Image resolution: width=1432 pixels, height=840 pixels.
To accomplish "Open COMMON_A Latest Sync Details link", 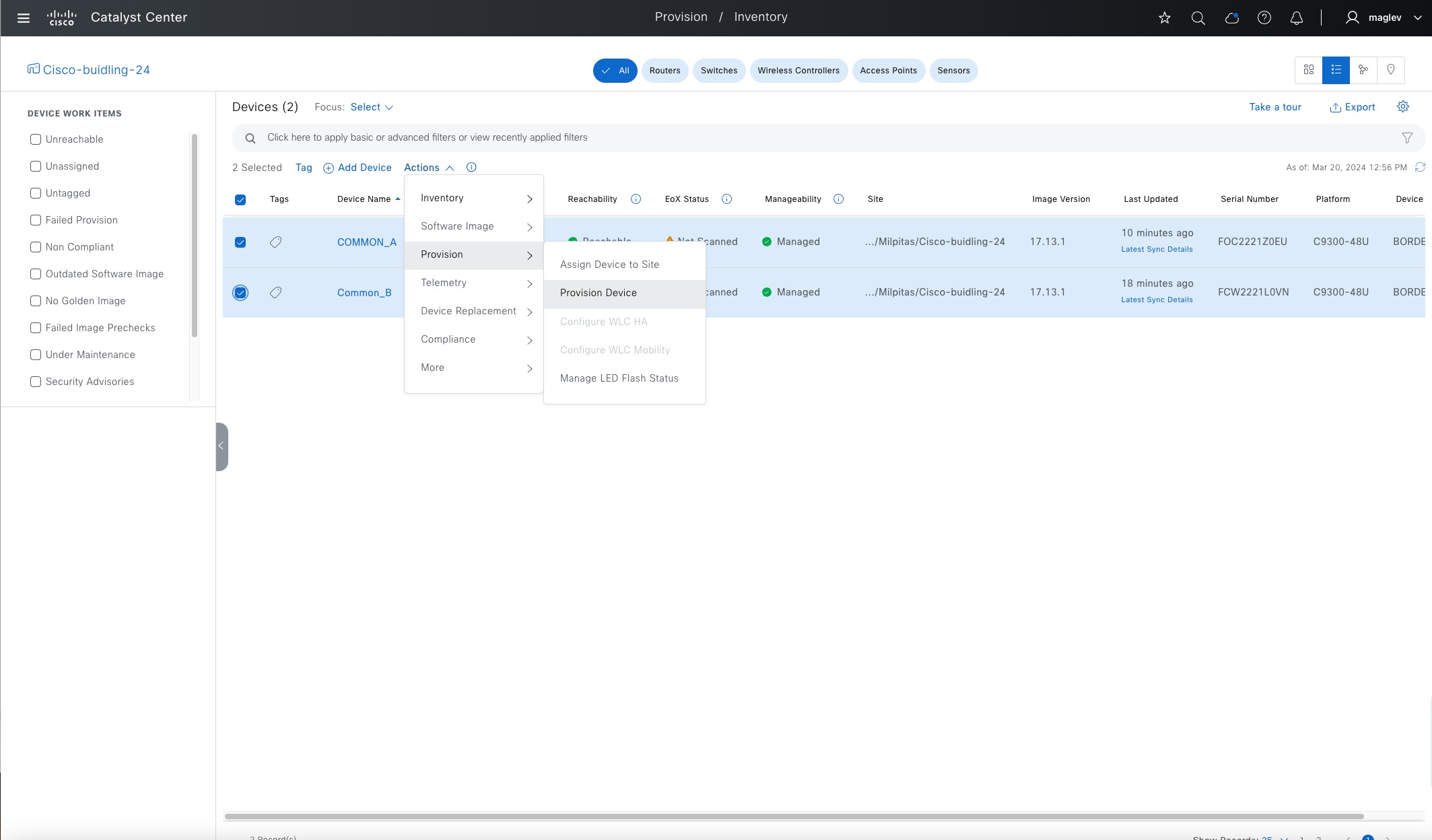I will coord(1157,249).
